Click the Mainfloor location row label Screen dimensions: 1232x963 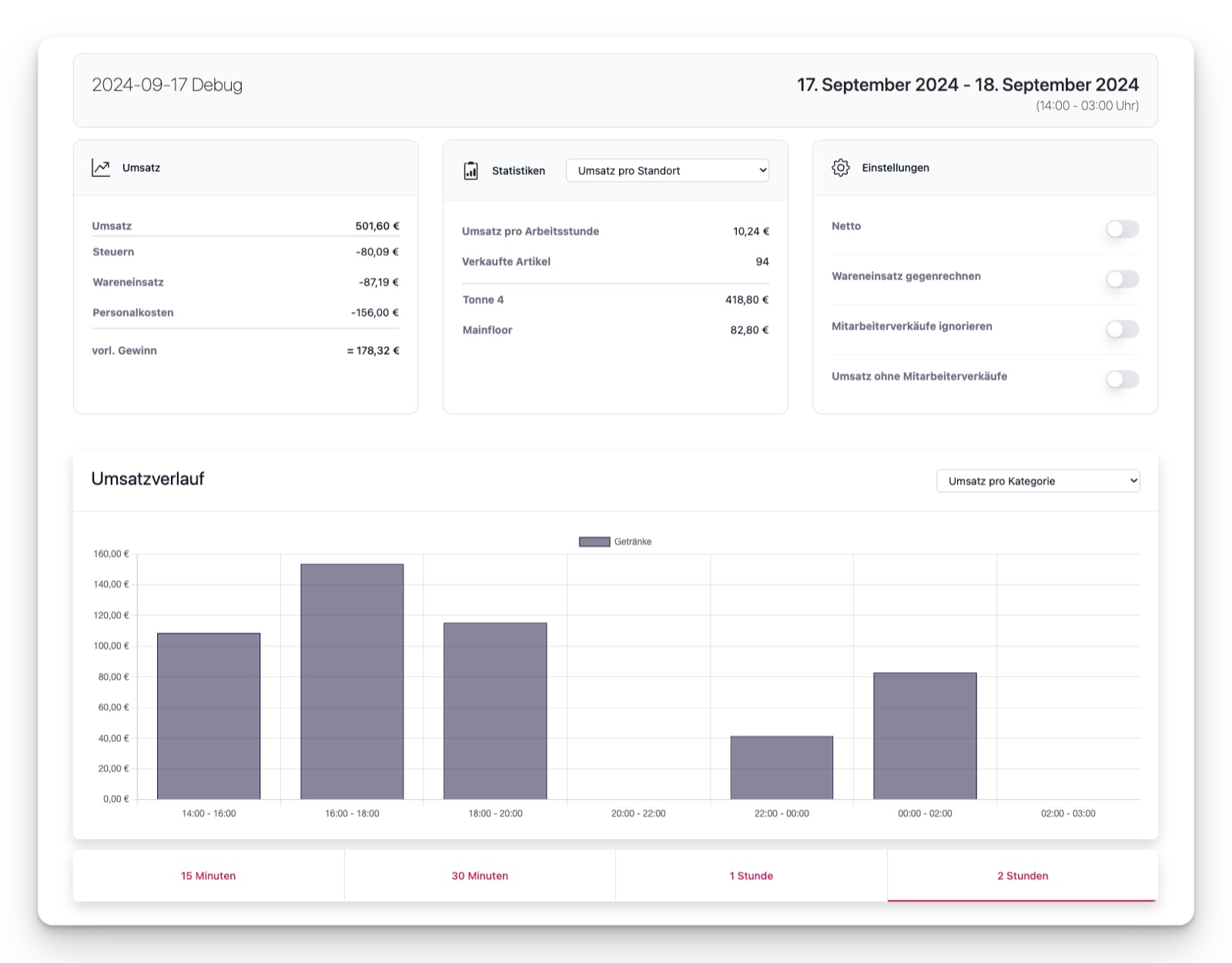click(x=487, y=330)
